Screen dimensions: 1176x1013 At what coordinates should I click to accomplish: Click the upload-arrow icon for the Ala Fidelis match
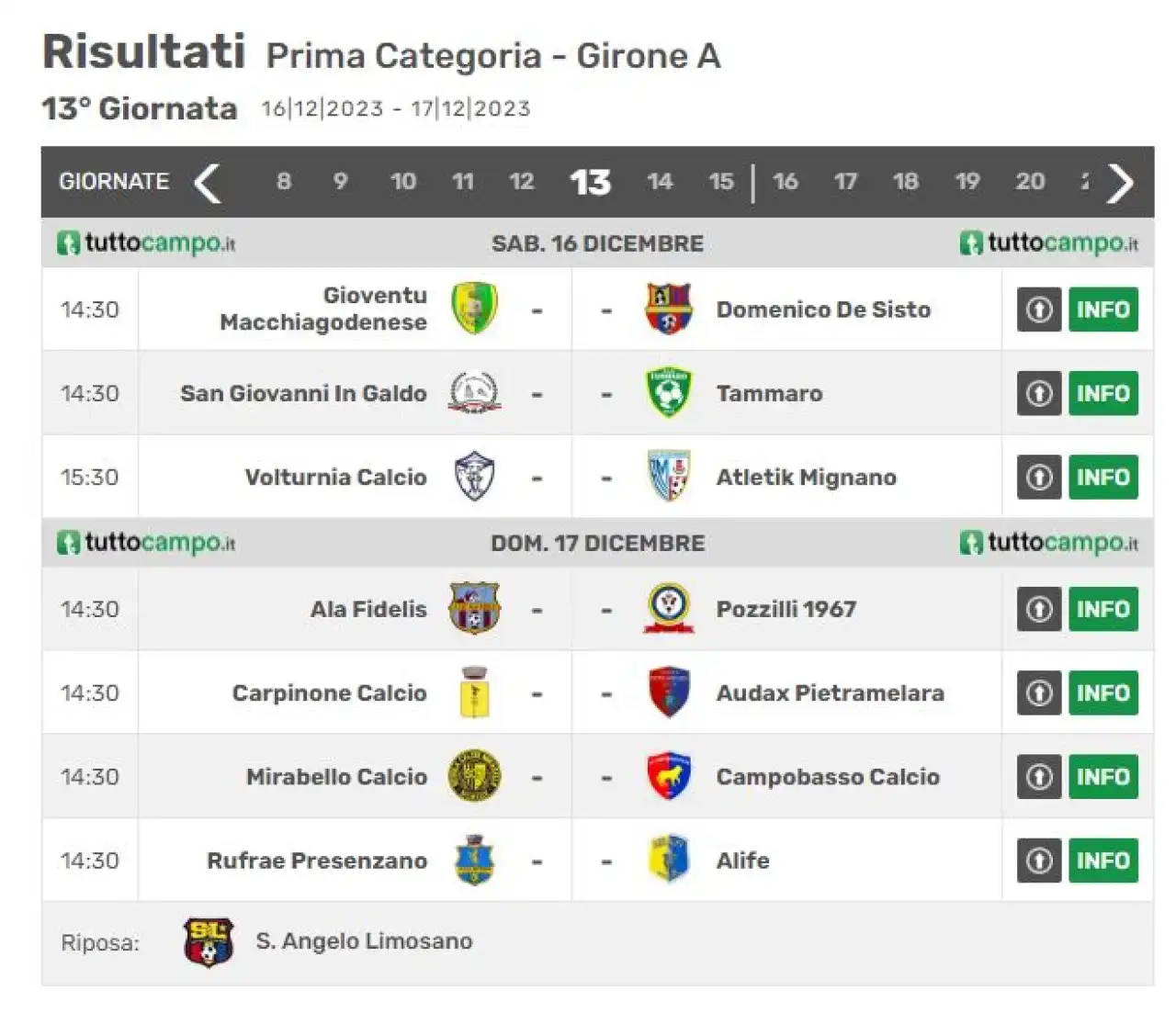[1039, 609]
